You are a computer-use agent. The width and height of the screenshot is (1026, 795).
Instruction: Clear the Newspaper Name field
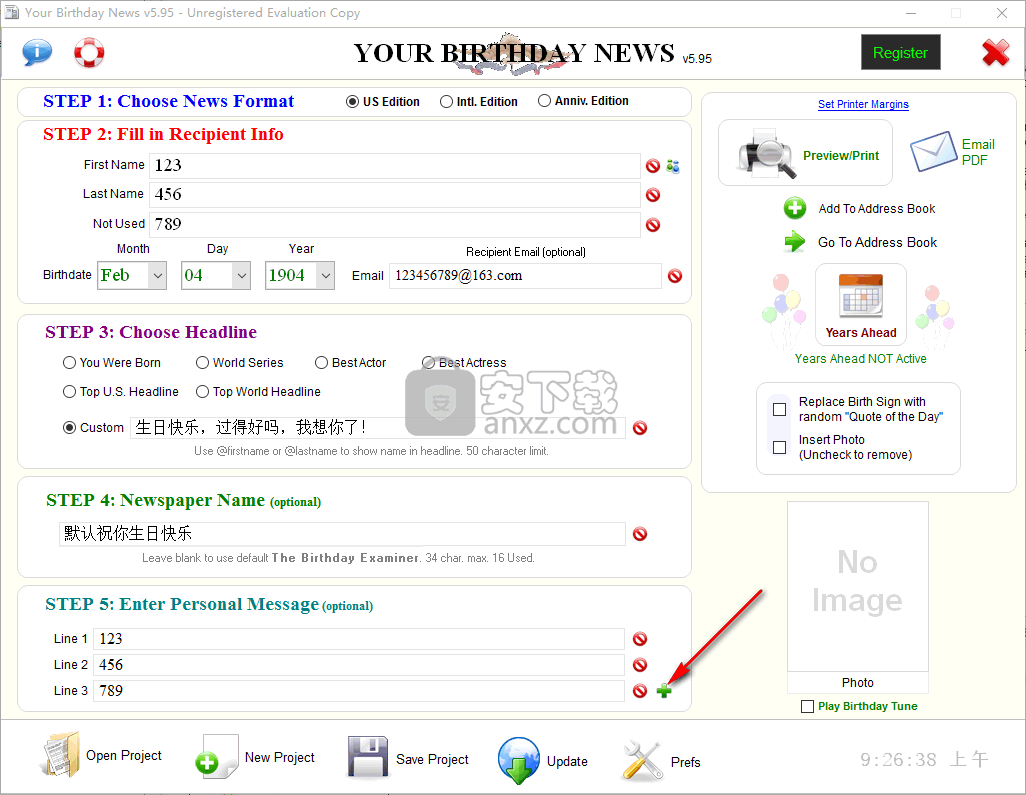pyautogui.click(x=640, y=534)
